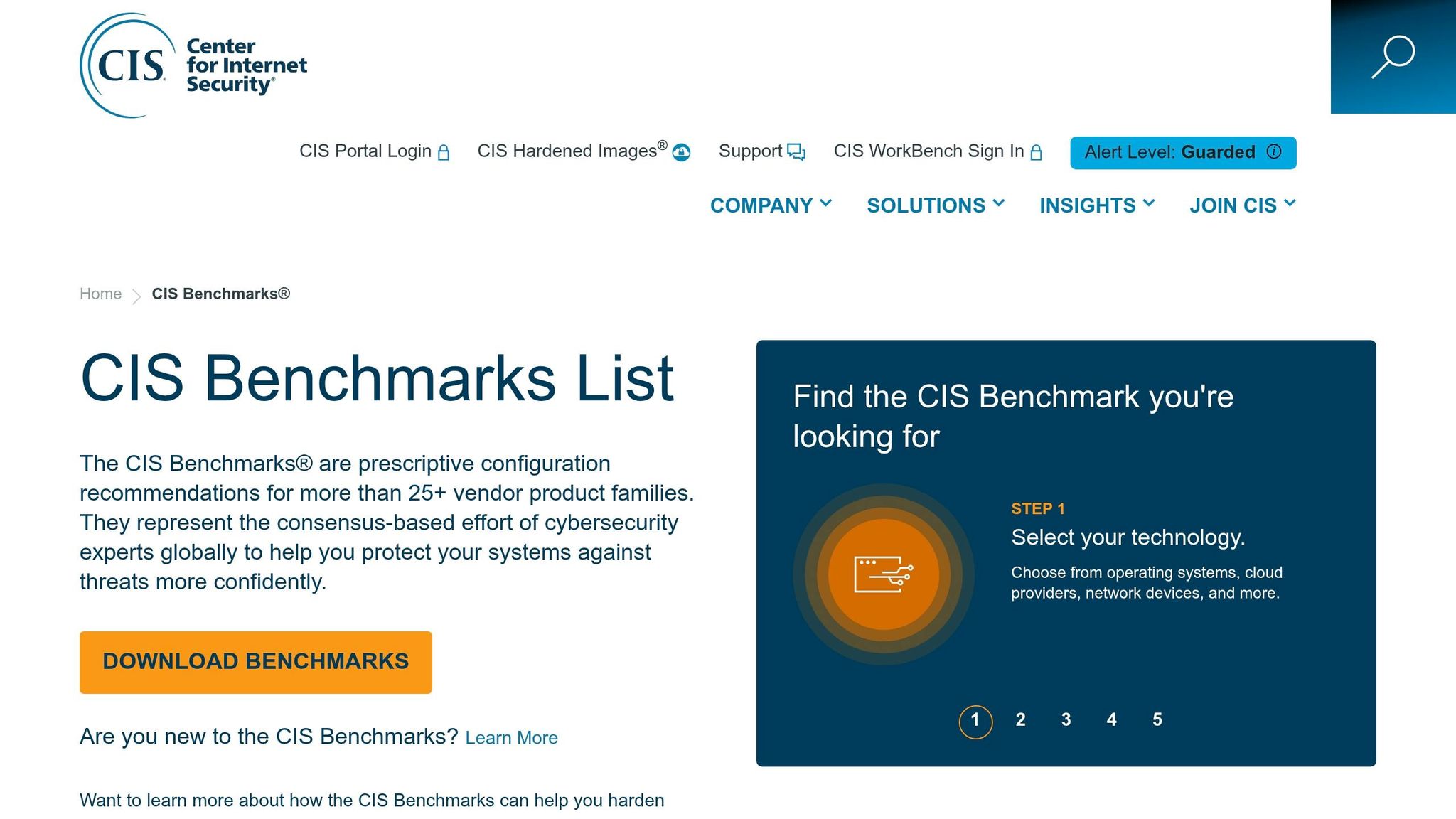
Task: Click the cloud icon beside CIS Hardened Images
Action: point(681,152)
